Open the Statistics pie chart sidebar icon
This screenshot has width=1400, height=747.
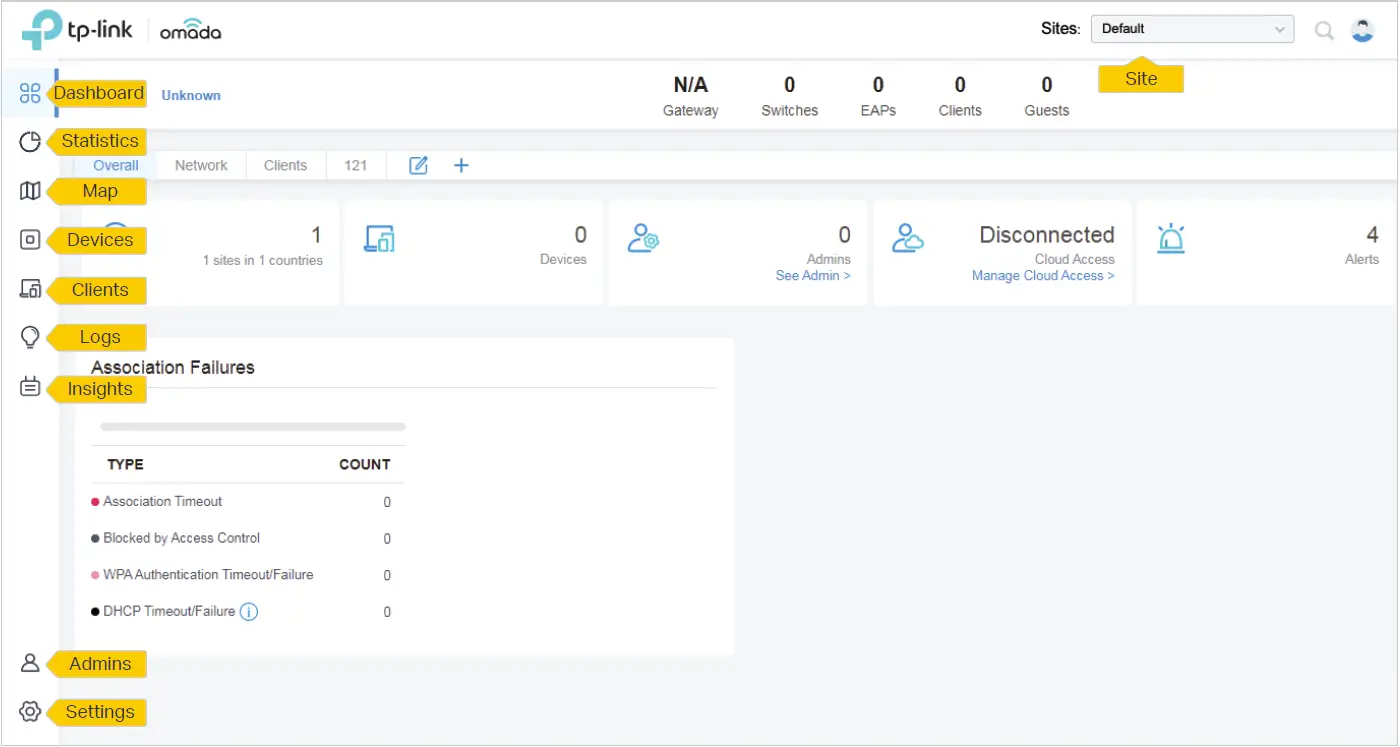pos(30,142)
